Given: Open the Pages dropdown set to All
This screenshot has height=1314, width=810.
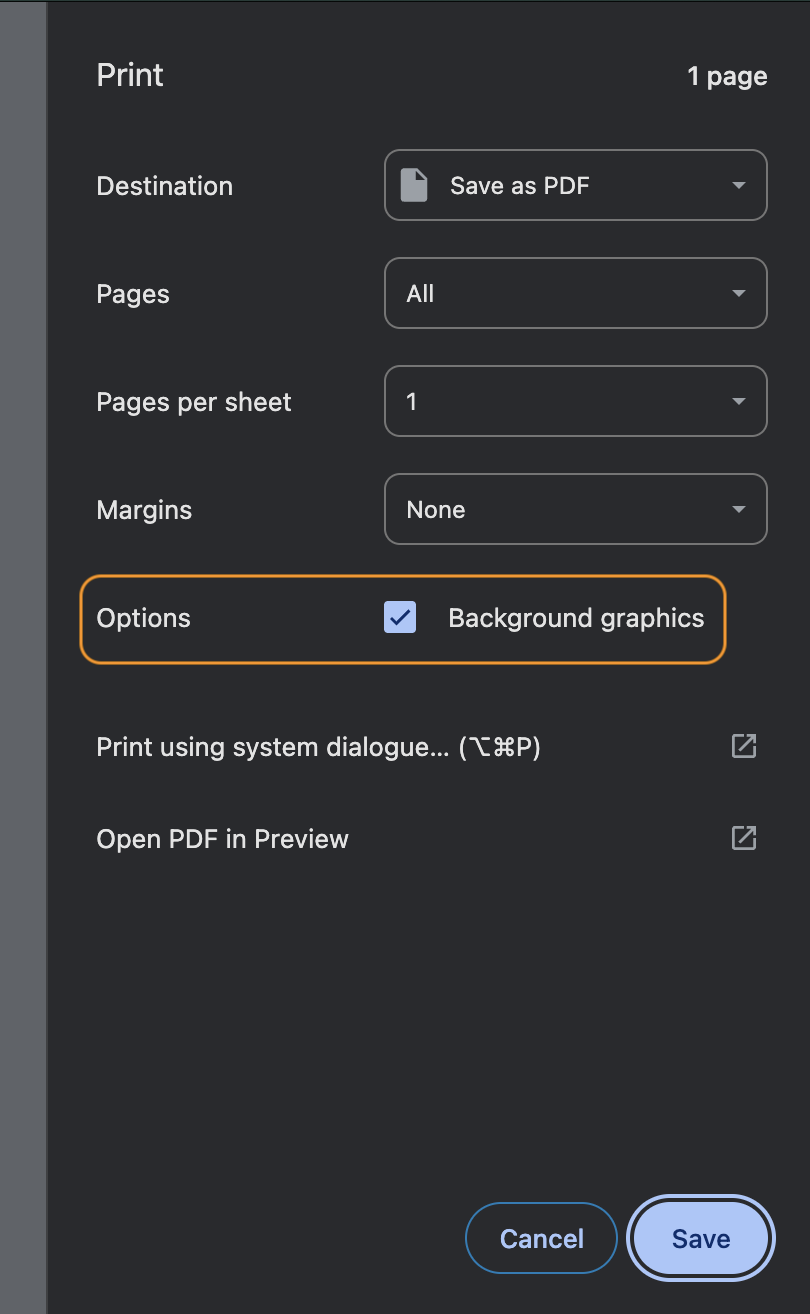Looking at the screenshot, I should click(576, 293).
